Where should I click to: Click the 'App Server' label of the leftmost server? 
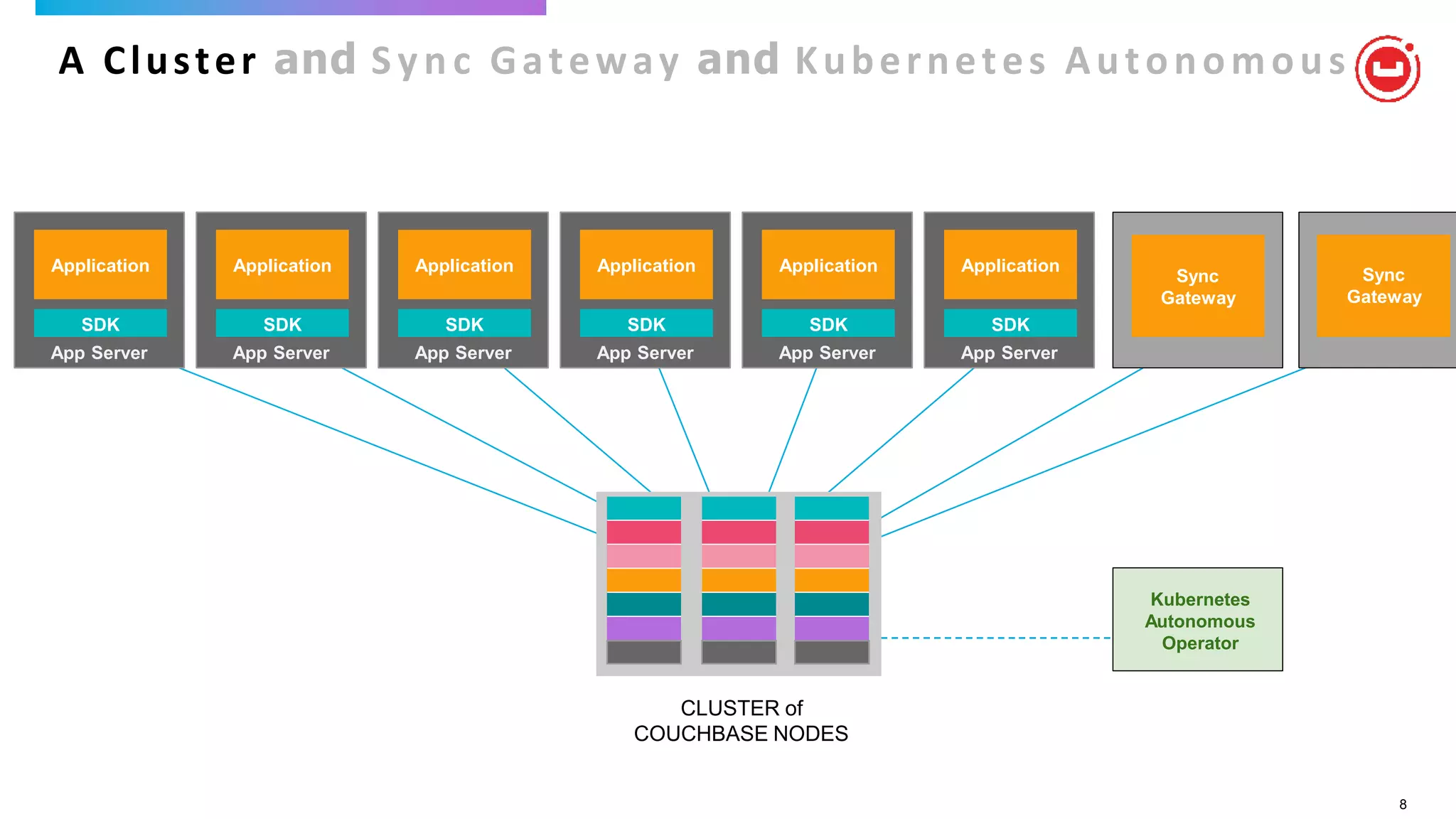coord(99,353)
